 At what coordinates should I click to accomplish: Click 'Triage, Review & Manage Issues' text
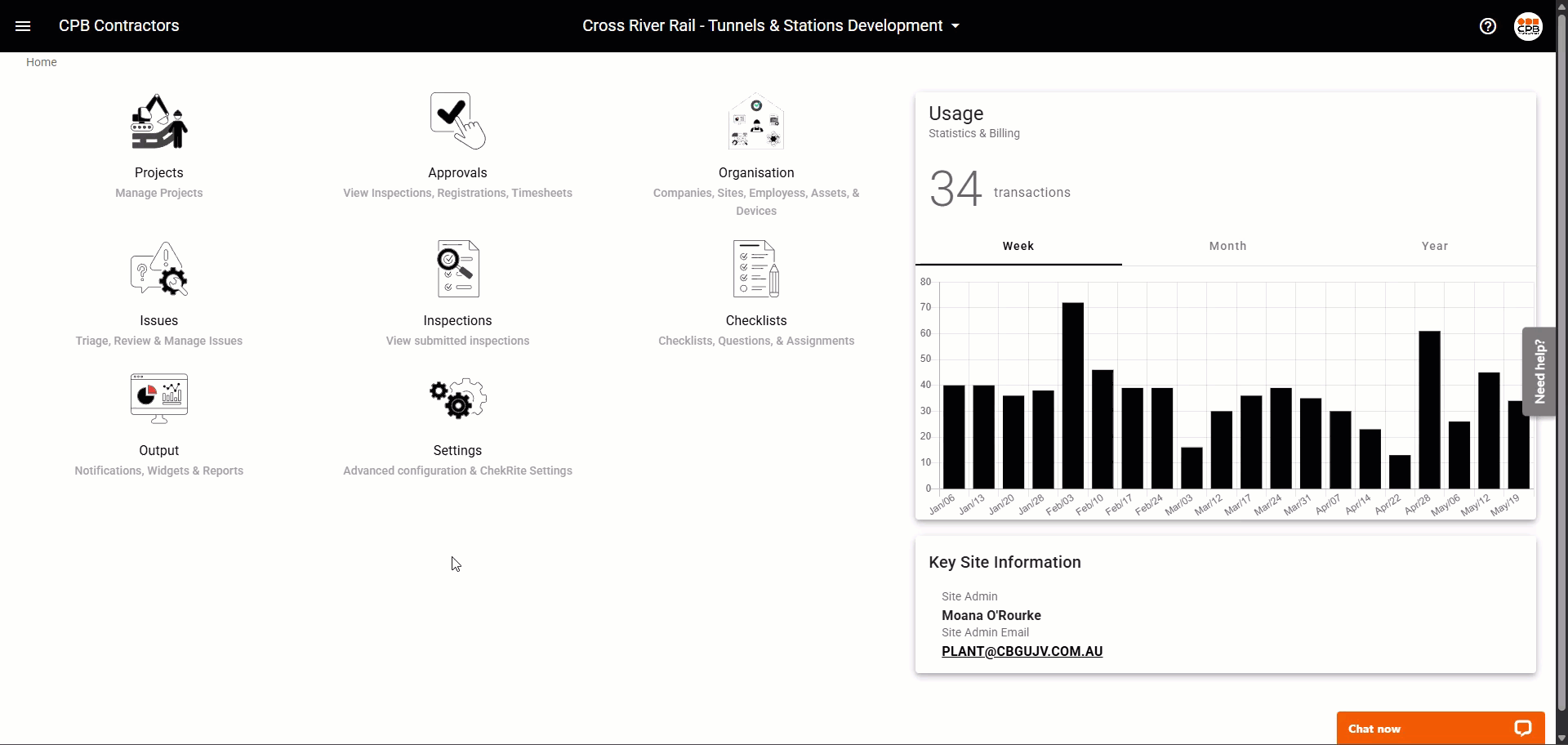[159, 341]
